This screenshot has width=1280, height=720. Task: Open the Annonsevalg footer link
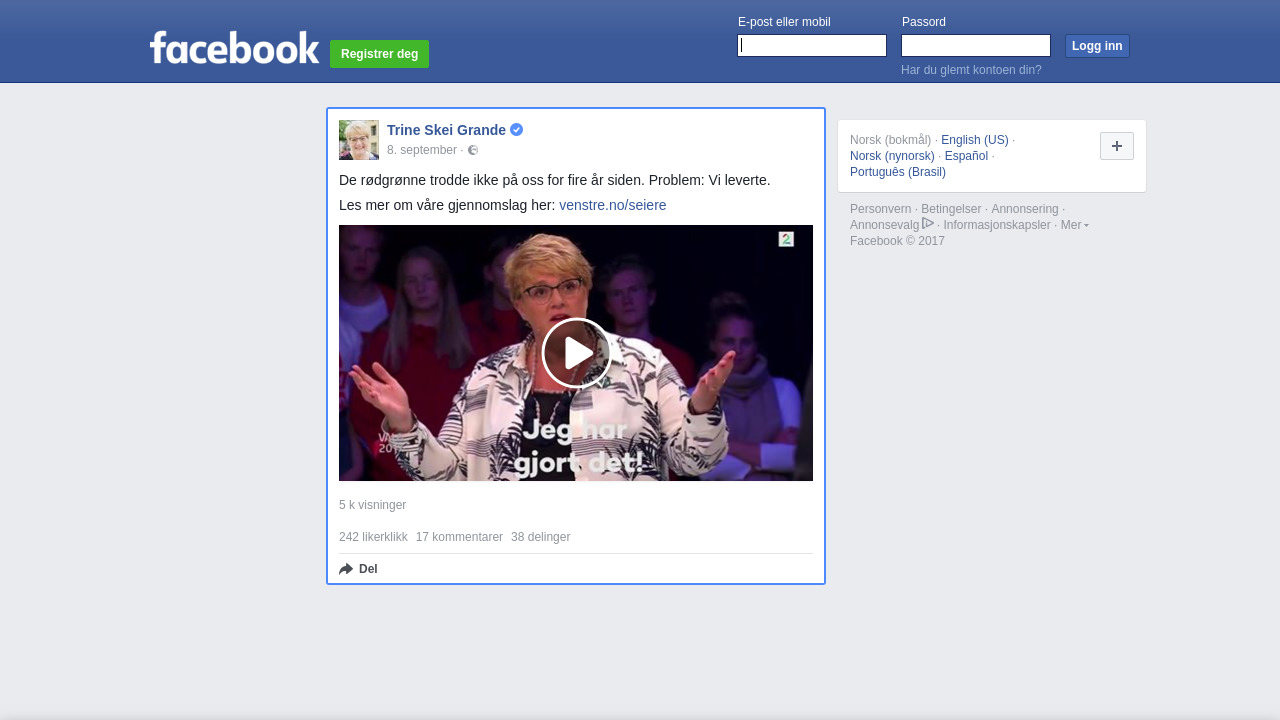(x=884, y=225)
